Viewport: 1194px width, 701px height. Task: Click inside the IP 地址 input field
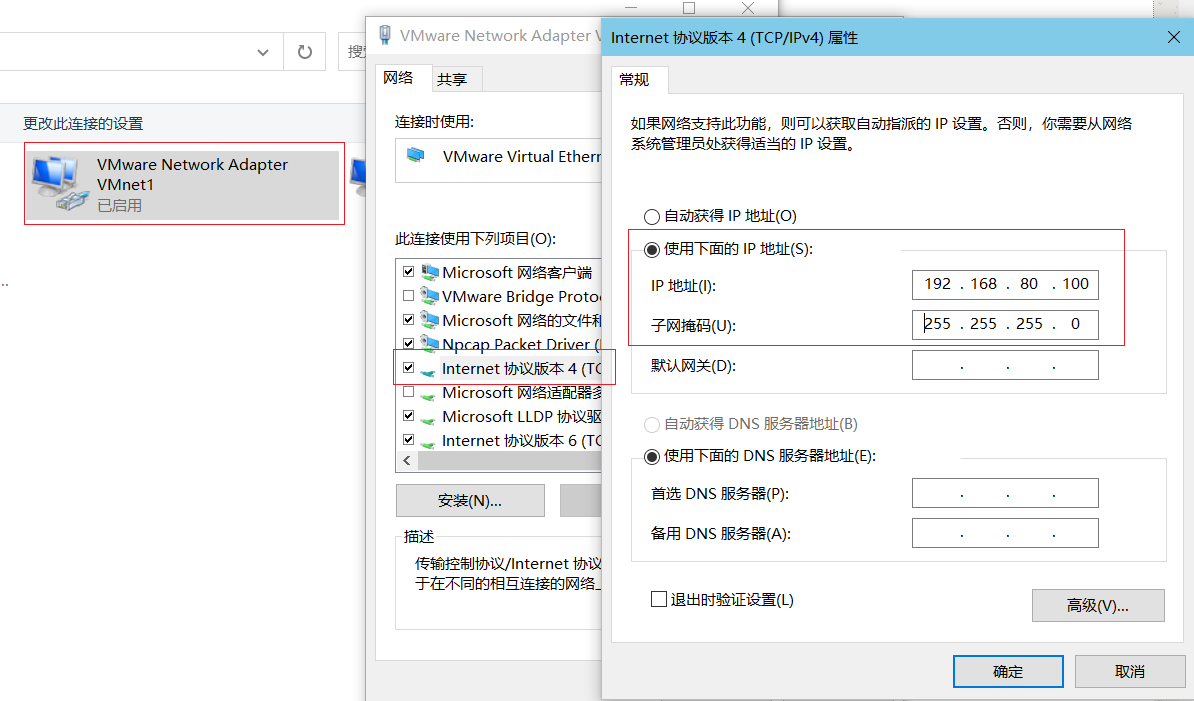click(1005, 285)
